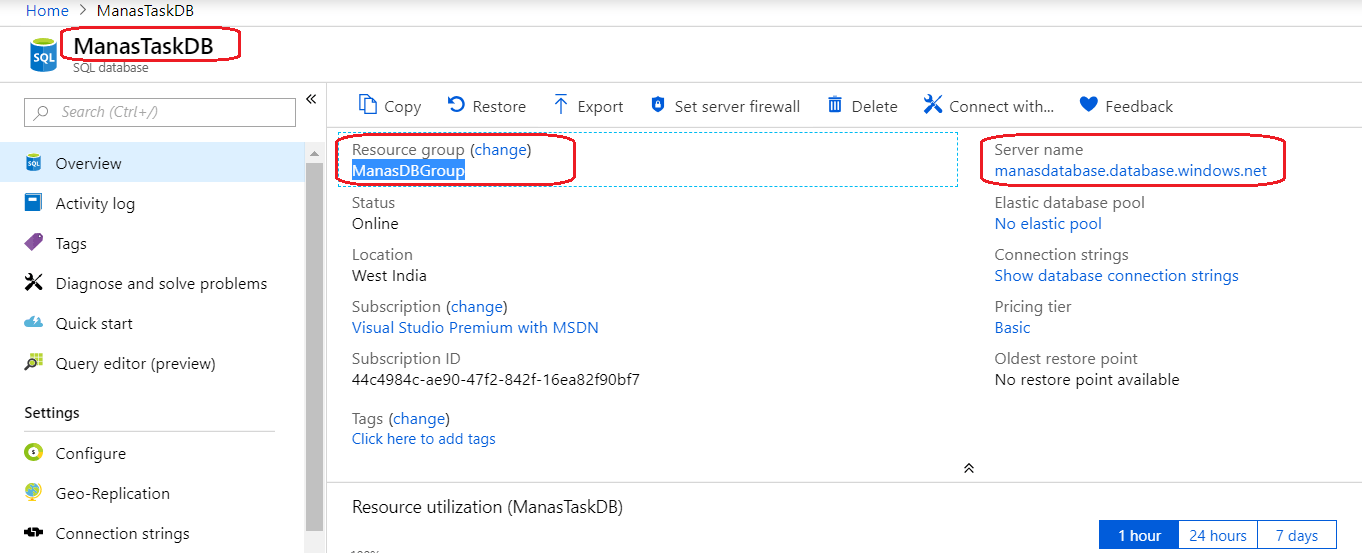Viewport: 1362px width, 553px height.
Task: Click the Online status value
Action: (375, 224)
